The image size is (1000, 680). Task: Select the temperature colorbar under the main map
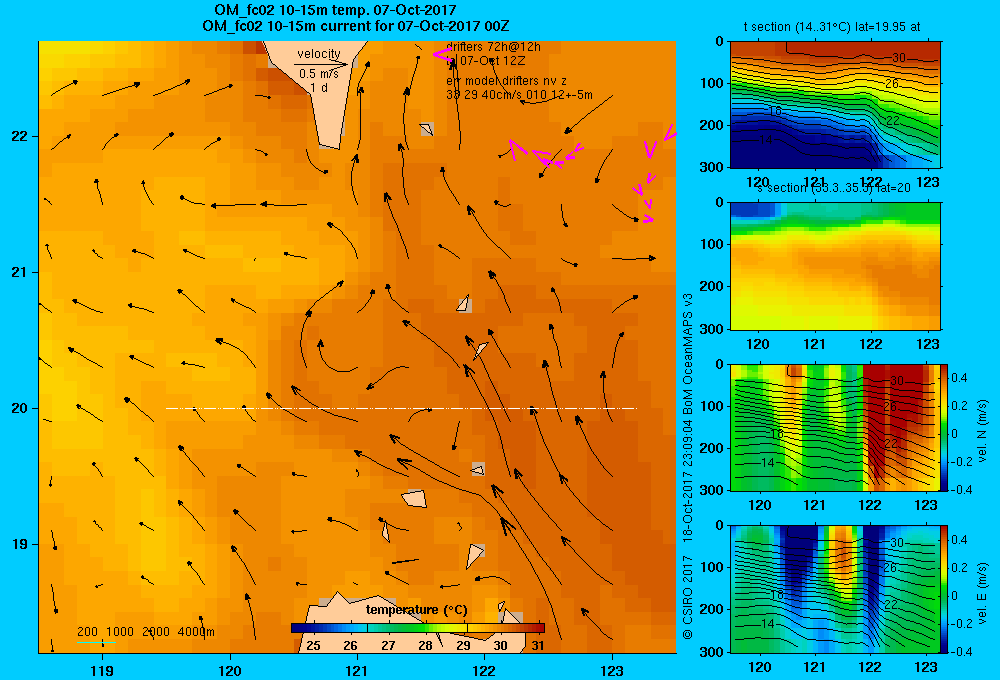418,628
